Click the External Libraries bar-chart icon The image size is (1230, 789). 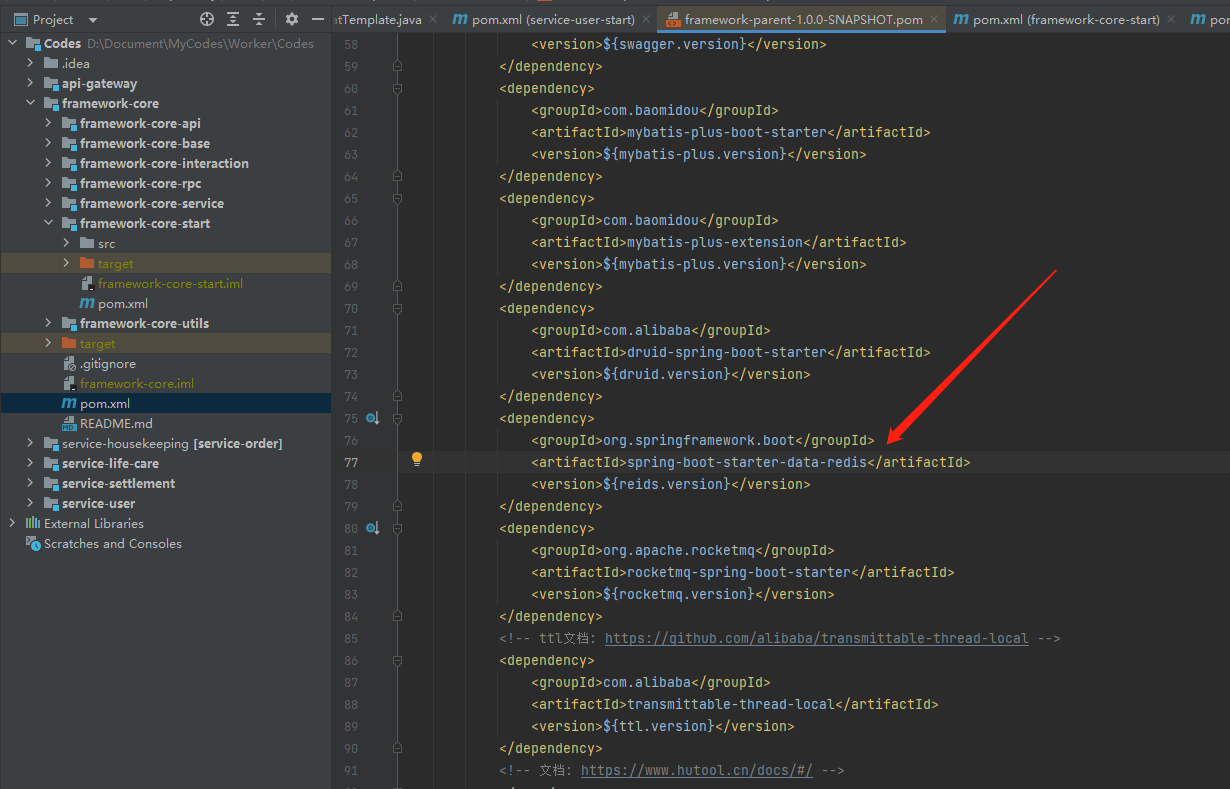[33, 523]
